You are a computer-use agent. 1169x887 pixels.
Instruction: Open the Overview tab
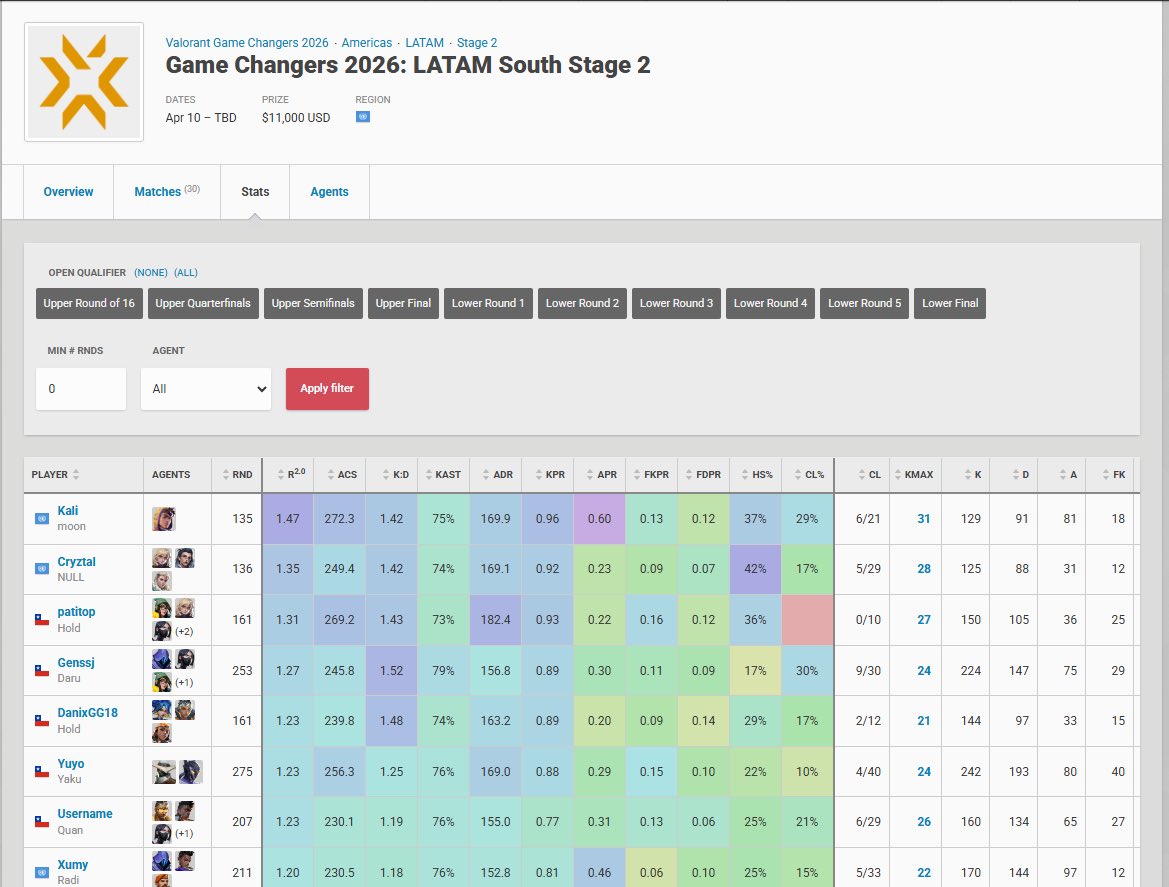click(69, 192)
